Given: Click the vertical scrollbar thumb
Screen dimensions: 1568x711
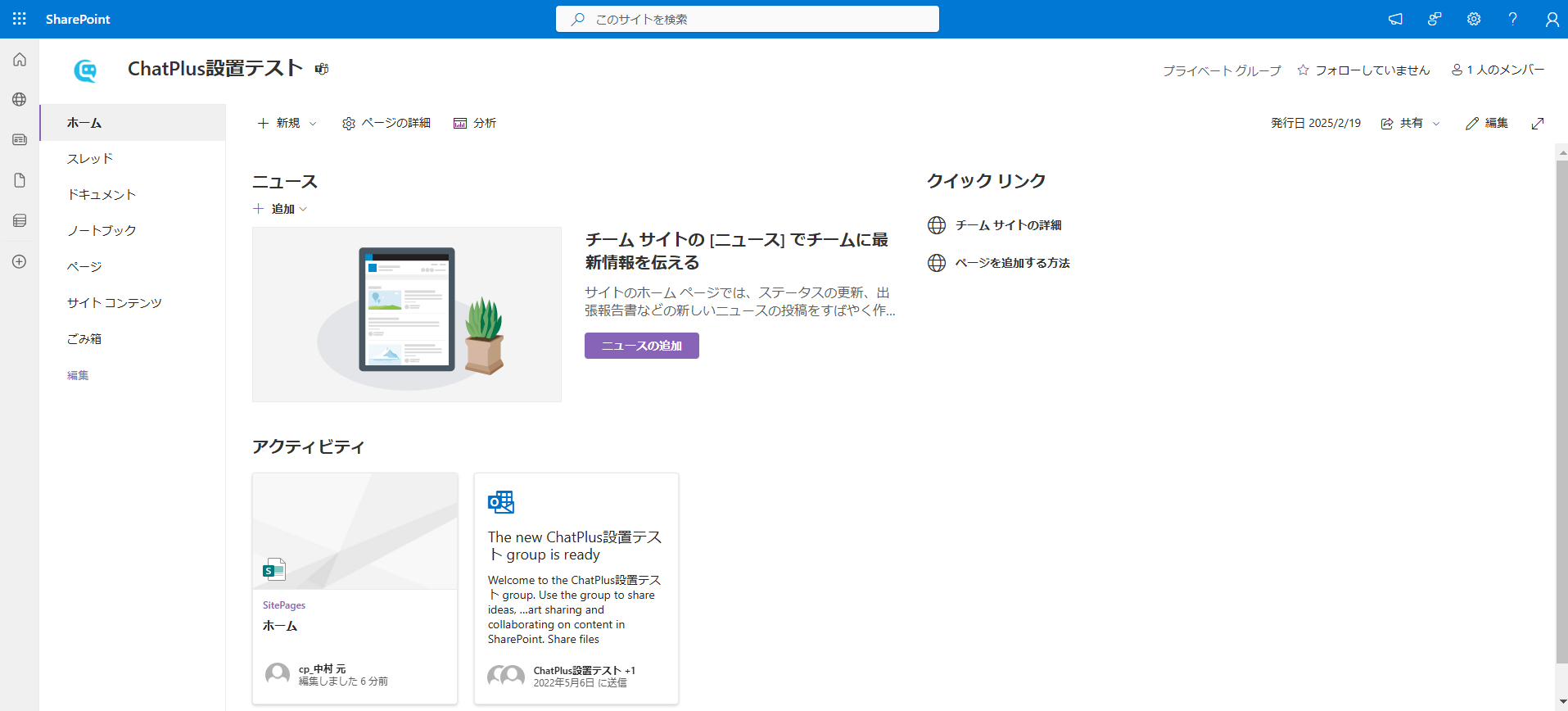Looking at the screenshot, I should tap(1561, 411).
